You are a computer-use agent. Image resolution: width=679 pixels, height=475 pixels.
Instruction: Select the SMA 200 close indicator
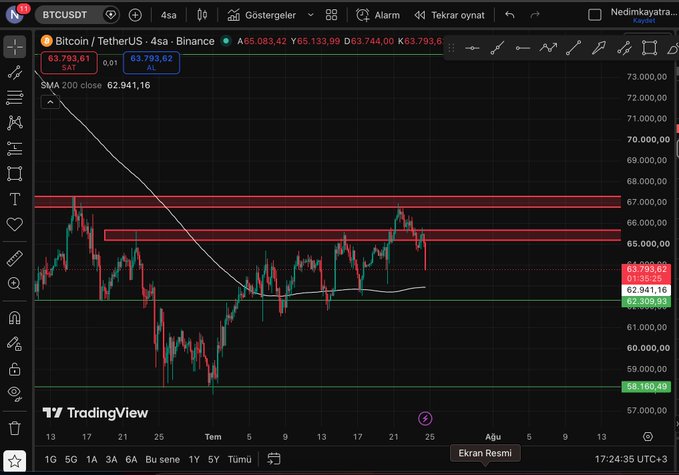pos(71,85)
